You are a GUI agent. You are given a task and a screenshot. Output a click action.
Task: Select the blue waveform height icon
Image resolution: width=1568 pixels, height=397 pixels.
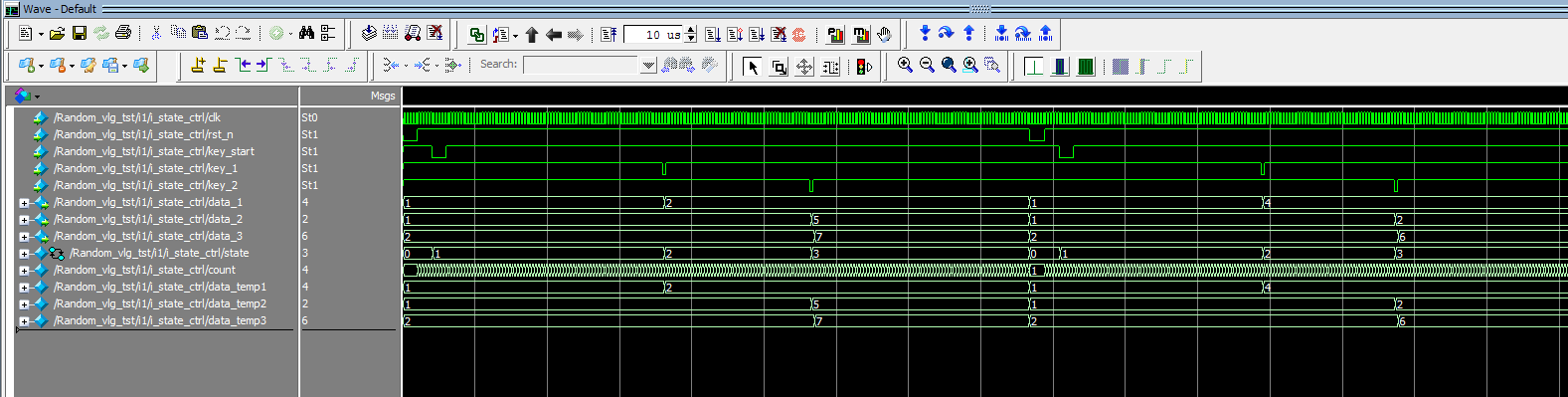(x=1060, y=67)
